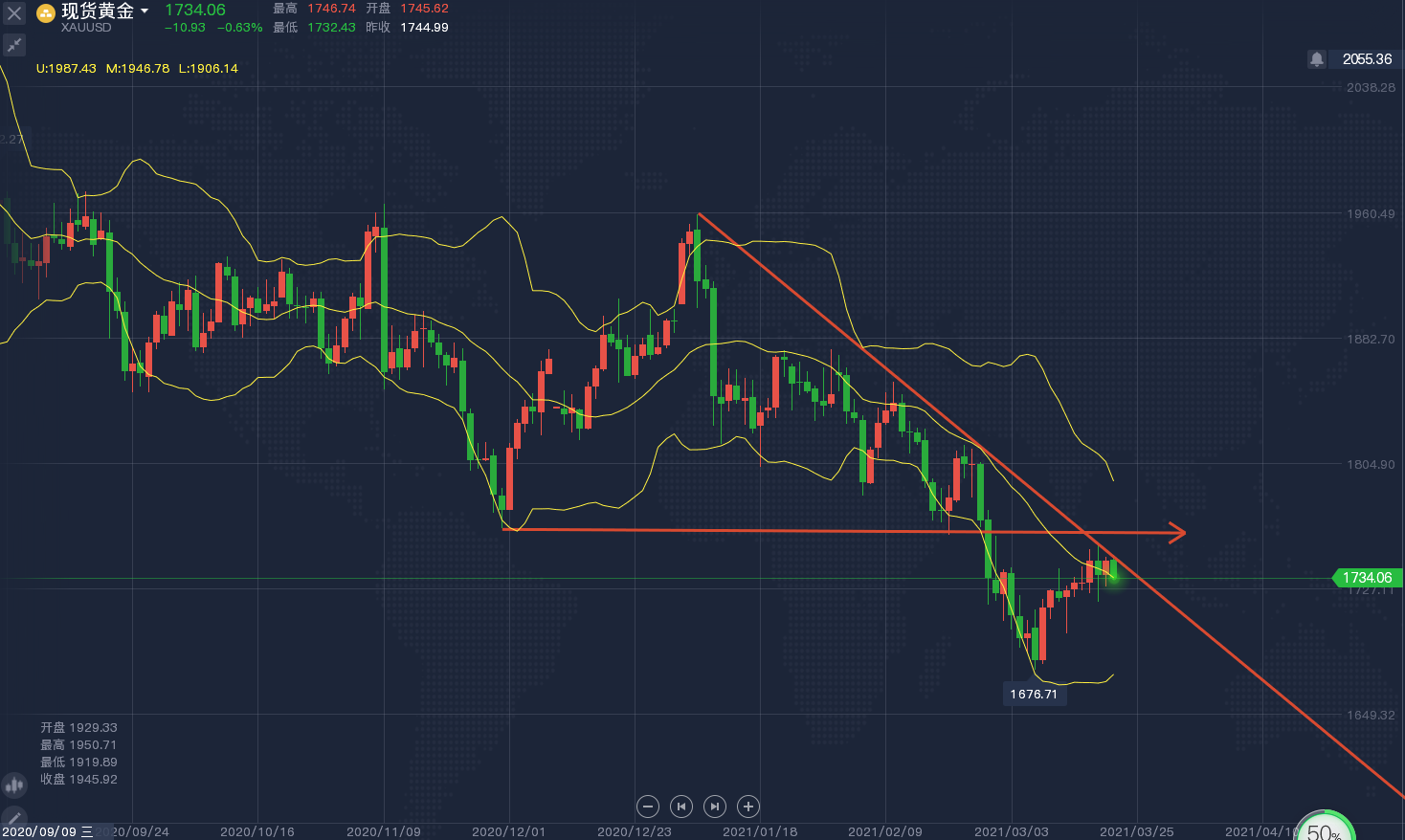Click the collapse fullscreen arrows icon

(x=13, y=45)
